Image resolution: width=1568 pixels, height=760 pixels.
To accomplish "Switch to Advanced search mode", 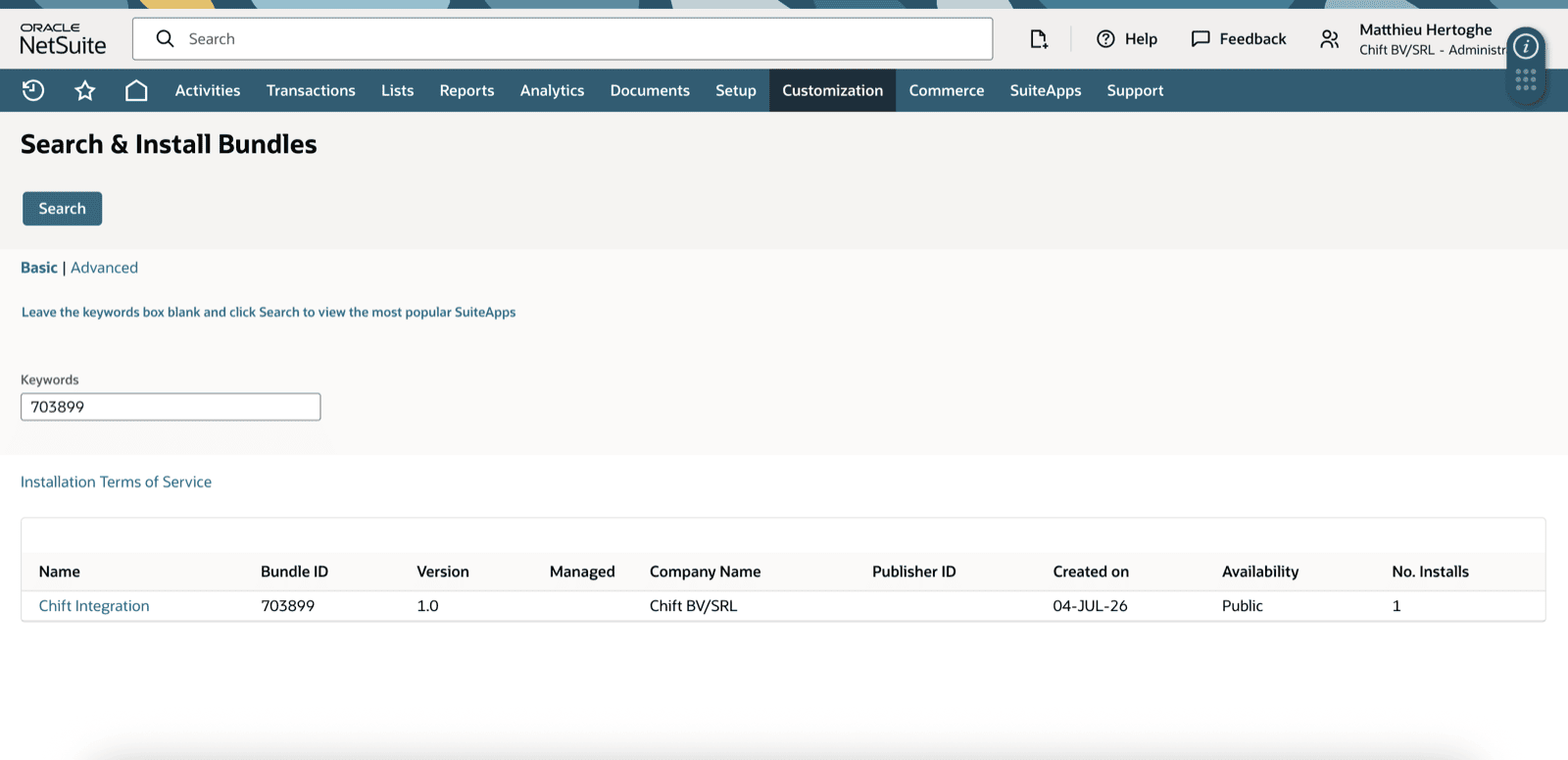I will (104, 268).
